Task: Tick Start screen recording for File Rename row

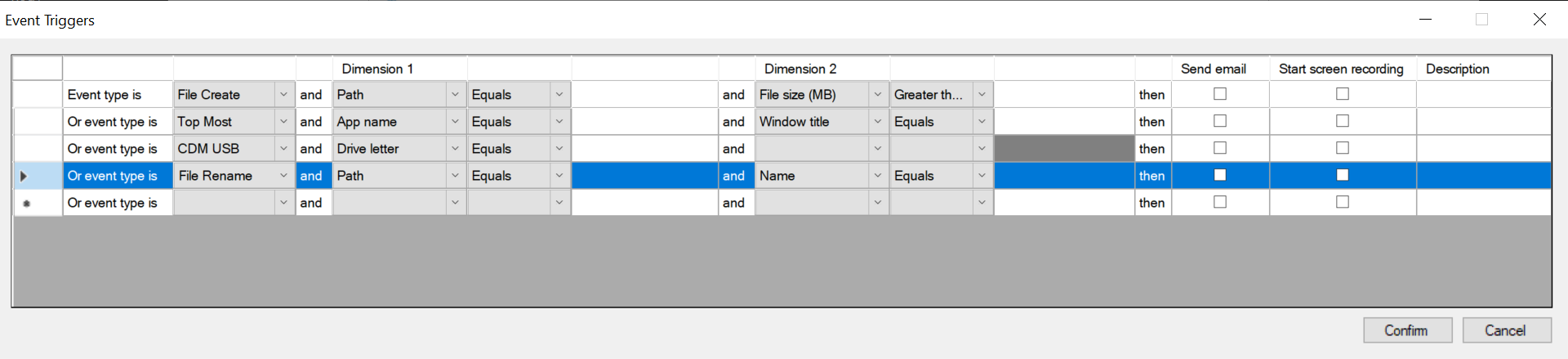Action: pos(1343,175)
